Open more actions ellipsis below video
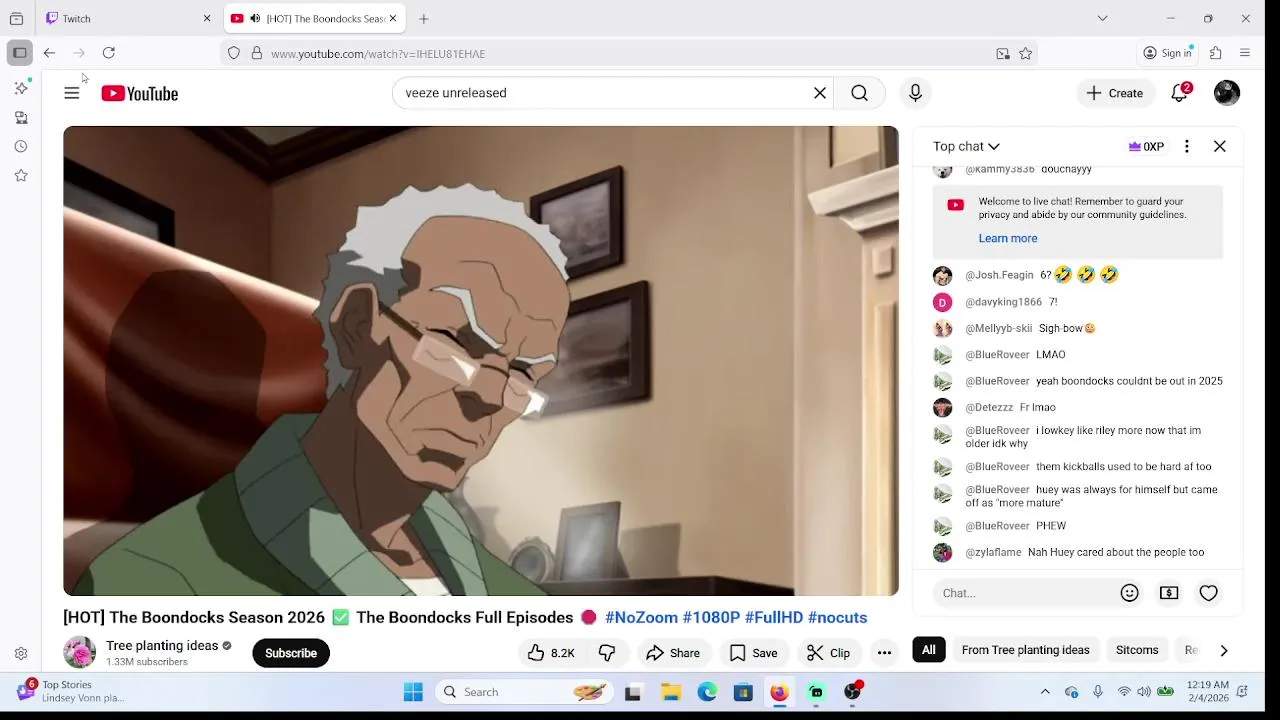Image resolution: width=1280 pixels, height=720 pixels. 884,653
